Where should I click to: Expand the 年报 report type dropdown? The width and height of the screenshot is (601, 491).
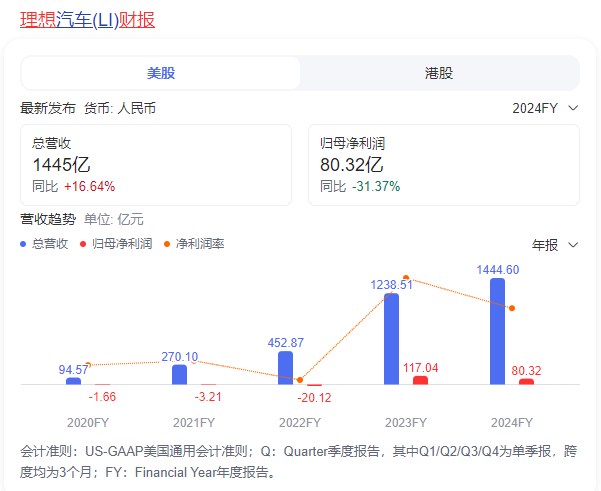pos(555,245)
